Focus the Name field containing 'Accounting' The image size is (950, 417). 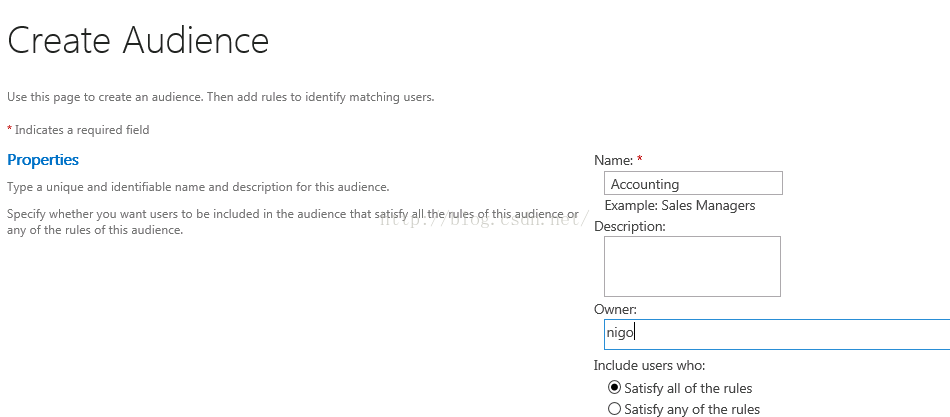pyautogui.click(x=693, y=184)
